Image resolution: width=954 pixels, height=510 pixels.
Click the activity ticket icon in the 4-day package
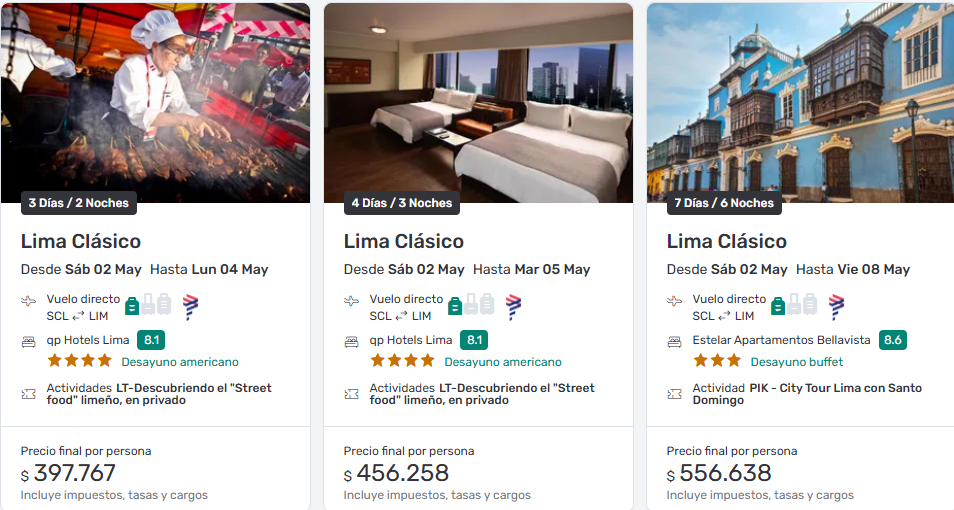pyautogui.click(x=352, y=394)
